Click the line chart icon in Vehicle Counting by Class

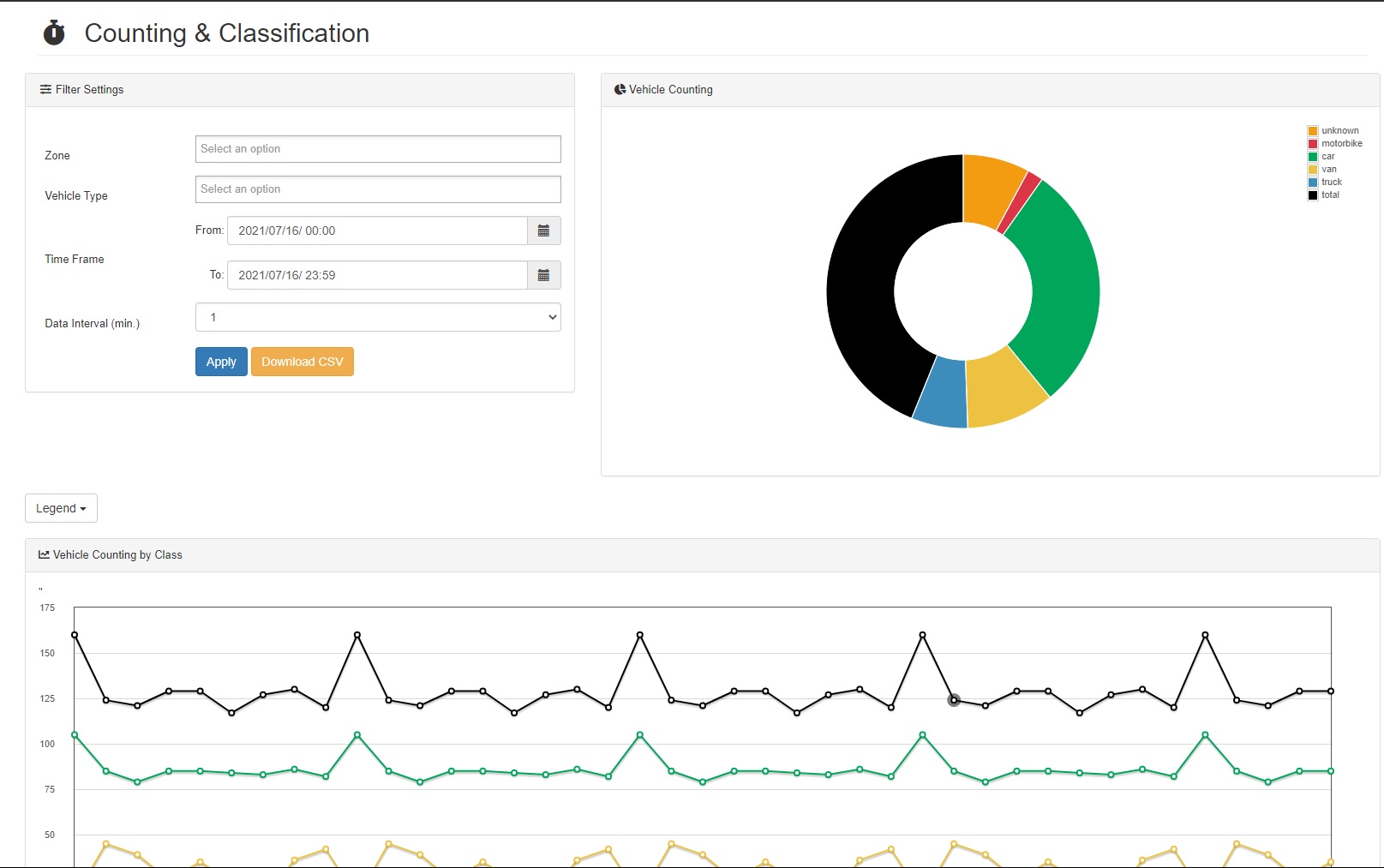pyautogui.click(x=44, y=554)
